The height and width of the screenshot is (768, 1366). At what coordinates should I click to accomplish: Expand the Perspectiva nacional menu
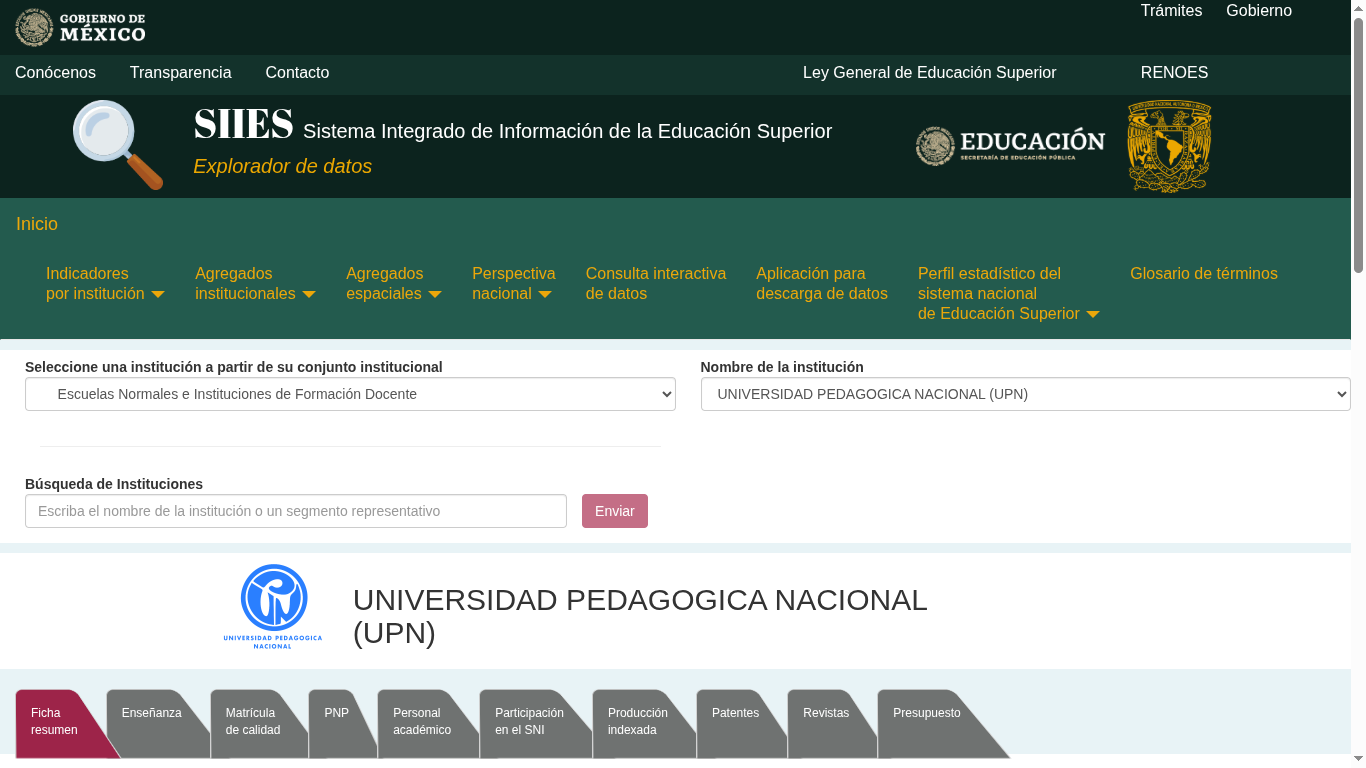point(513,284)
